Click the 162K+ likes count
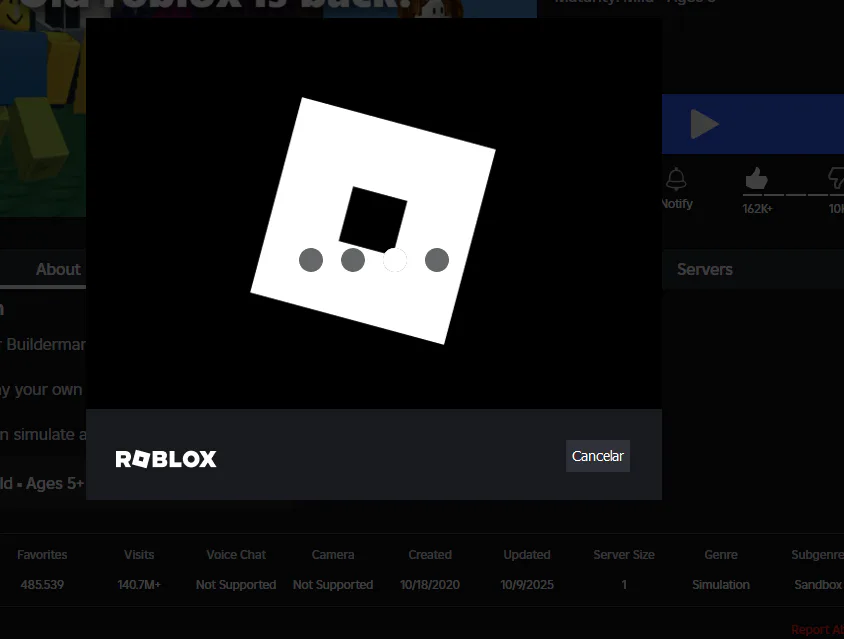This screenshot has width=844, height=639. pyautogui.click(x=757, y=209)
